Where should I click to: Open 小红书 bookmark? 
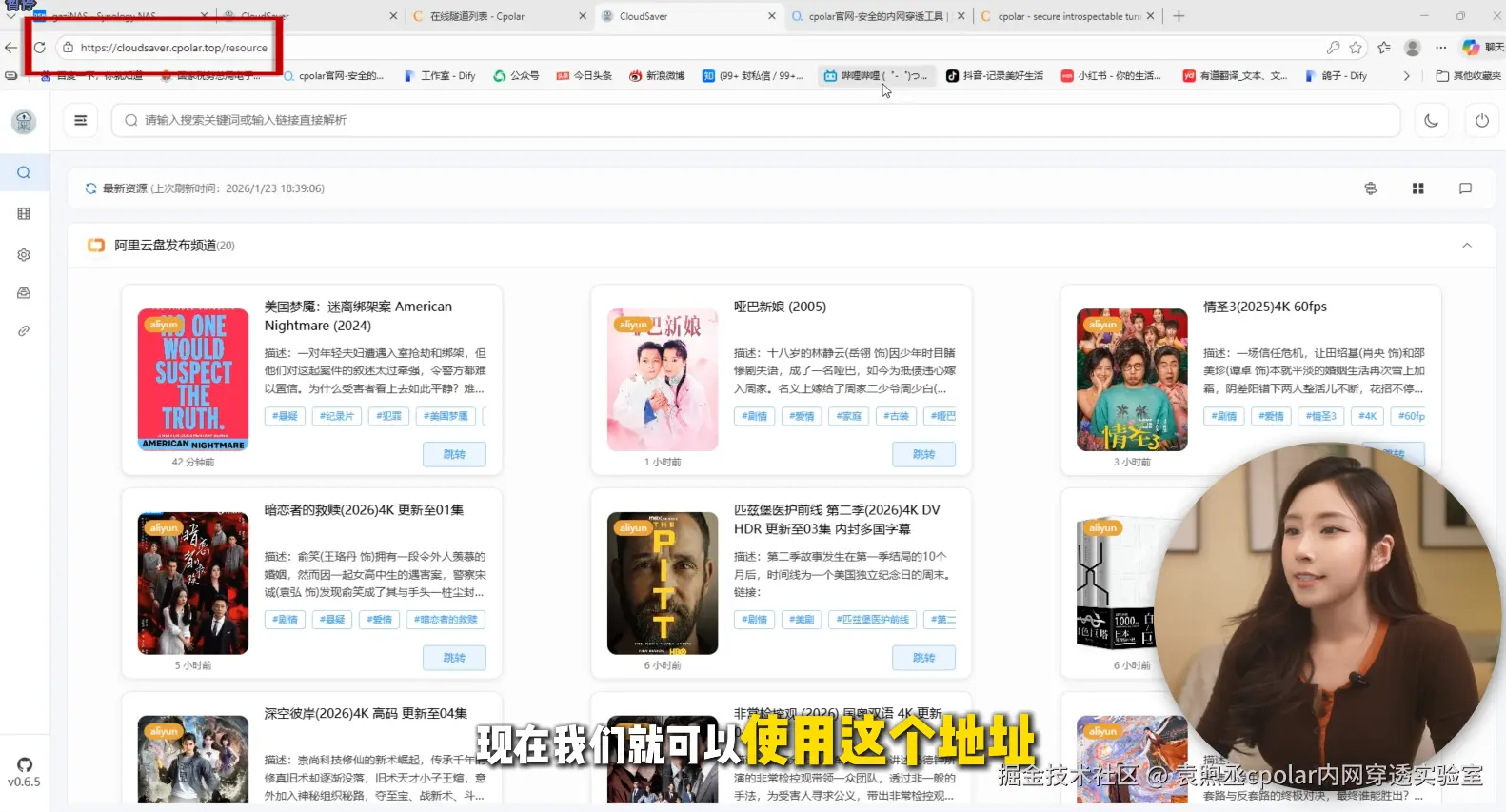pyautogui.click(x=1111, y=76)
